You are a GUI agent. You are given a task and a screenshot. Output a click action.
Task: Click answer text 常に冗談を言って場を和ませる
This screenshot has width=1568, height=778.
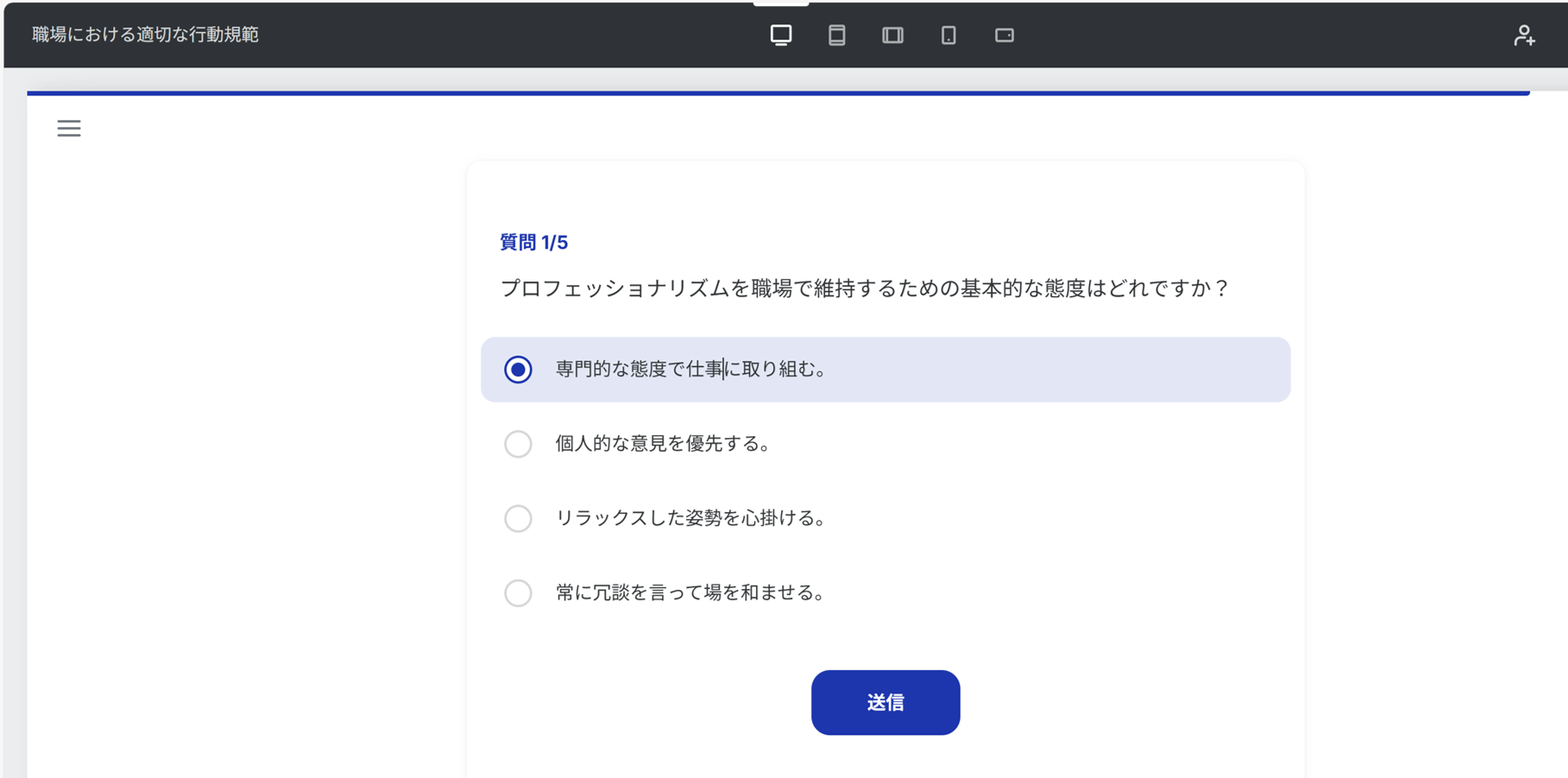coord(690,593)
